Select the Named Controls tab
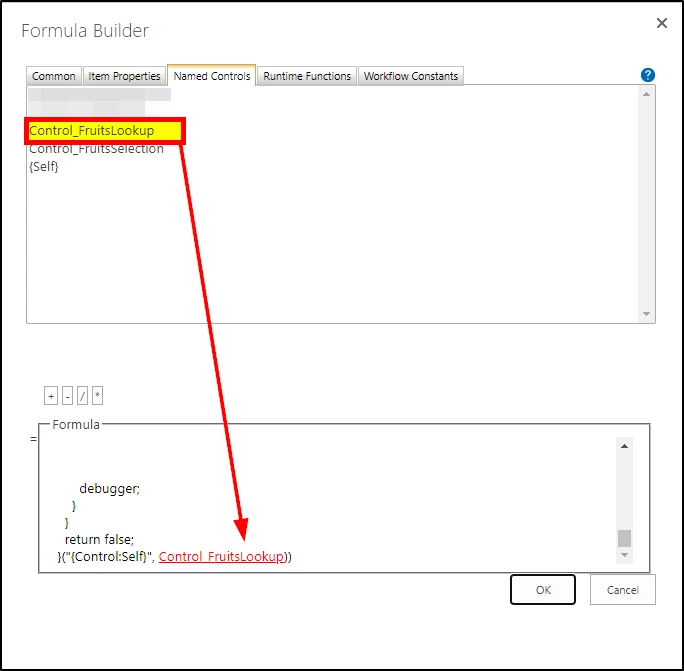The height and width of the screenshot is (671, 684). (212, 75)
